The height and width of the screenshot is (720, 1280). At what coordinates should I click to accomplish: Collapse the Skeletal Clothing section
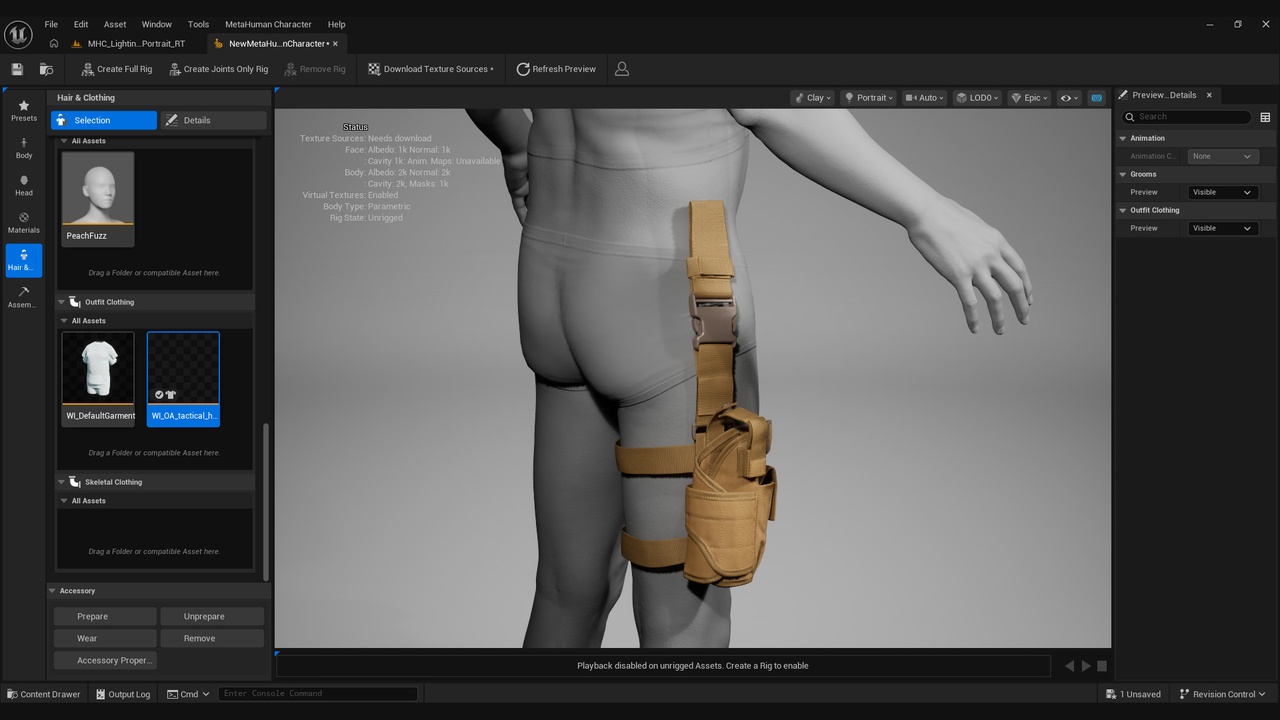61,482
